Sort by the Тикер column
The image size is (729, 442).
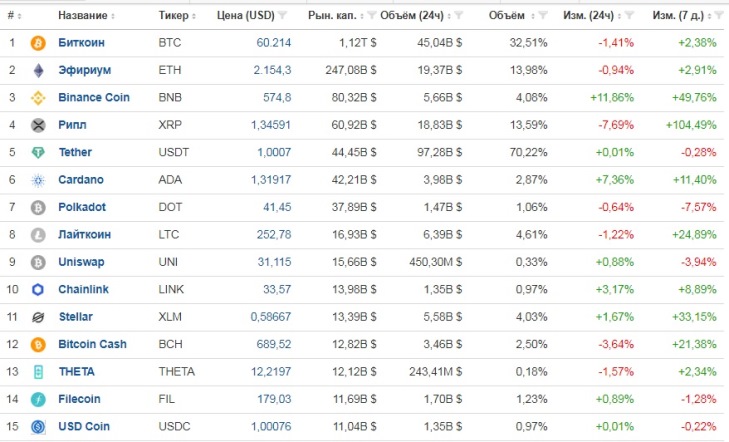(x=177, y=16)
